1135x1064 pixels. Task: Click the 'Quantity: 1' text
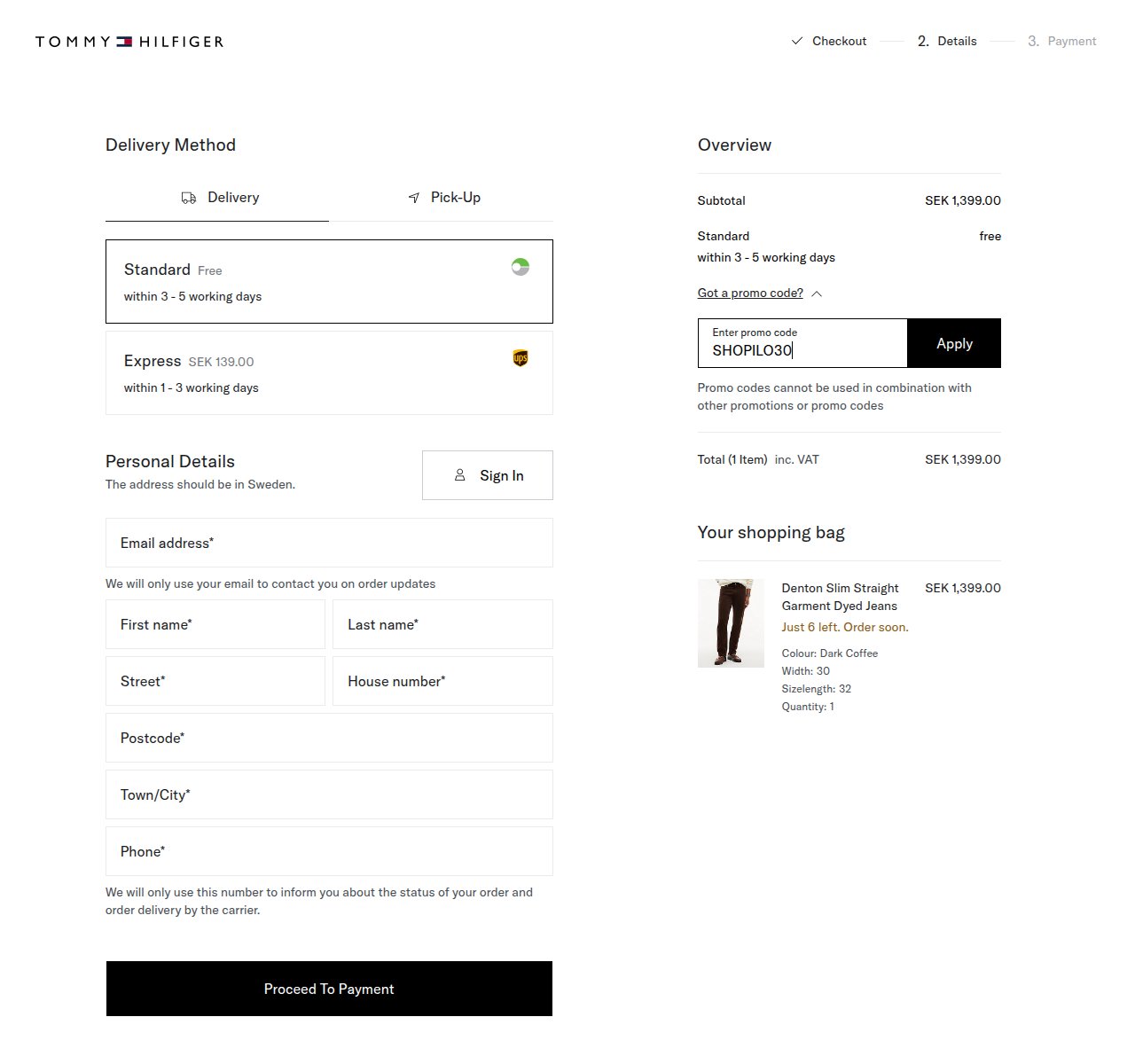click(808, 707)
